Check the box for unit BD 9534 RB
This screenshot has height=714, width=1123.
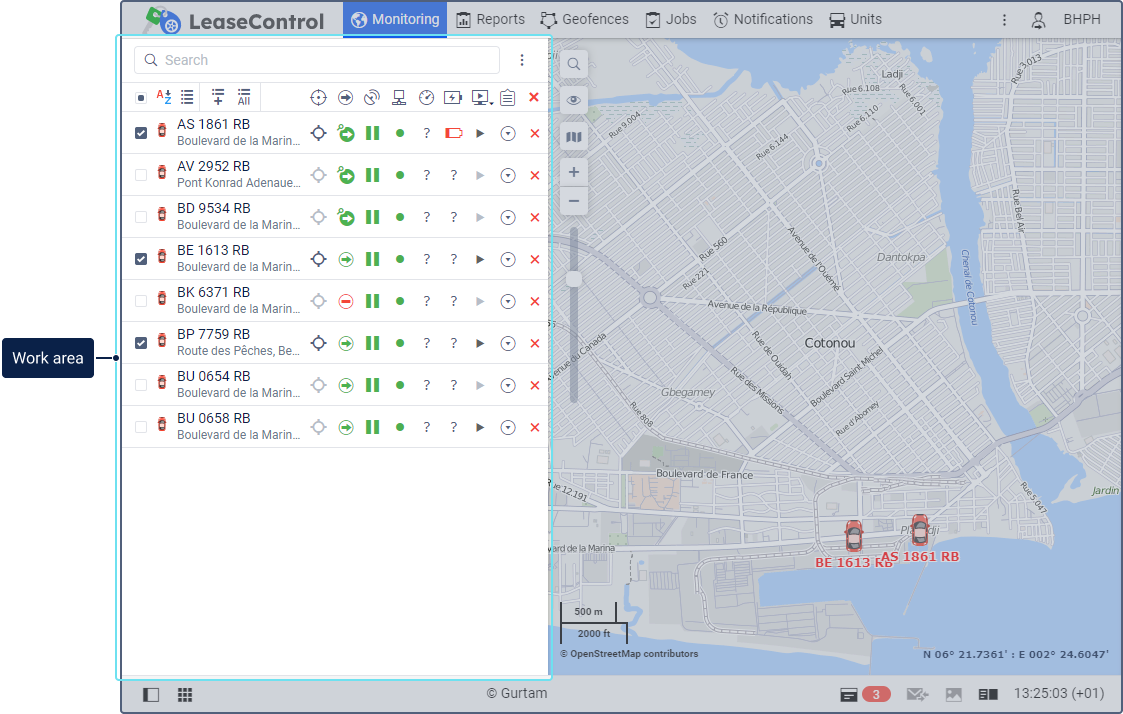[141, 217]
